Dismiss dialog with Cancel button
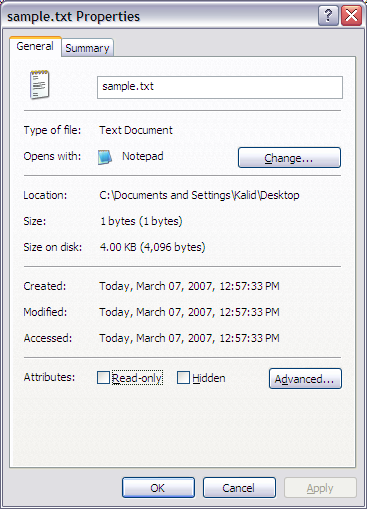This screenshot has width=367, height=509. coord(239,488)
